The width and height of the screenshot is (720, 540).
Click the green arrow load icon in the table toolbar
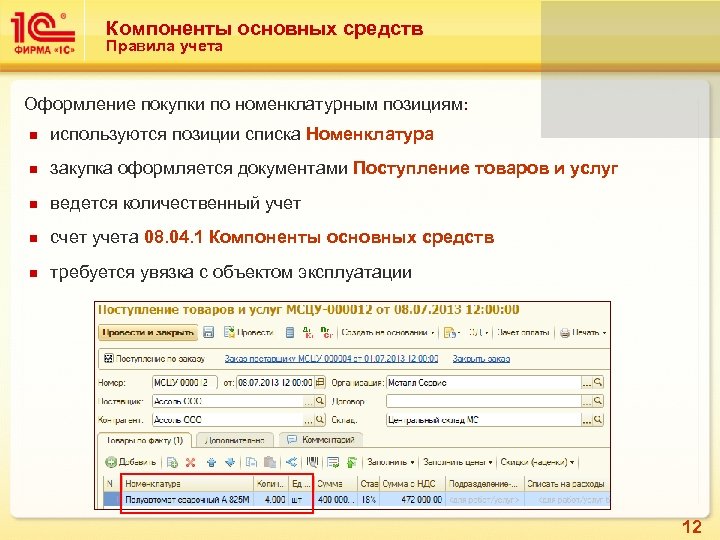[x=352, y=462]
